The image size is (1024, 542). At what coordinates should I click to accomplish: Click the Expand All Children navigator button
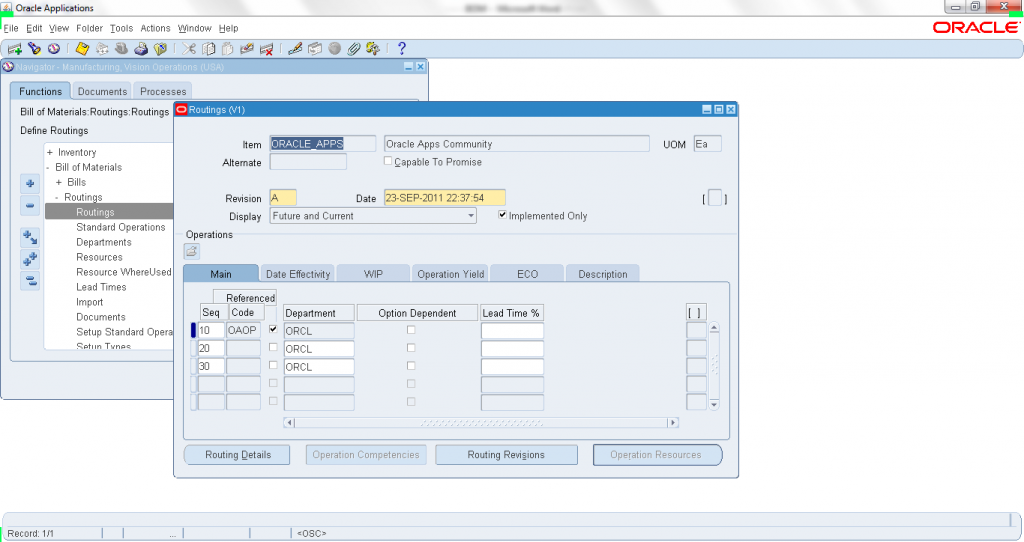pyautogui.click(x=30, y=259)
